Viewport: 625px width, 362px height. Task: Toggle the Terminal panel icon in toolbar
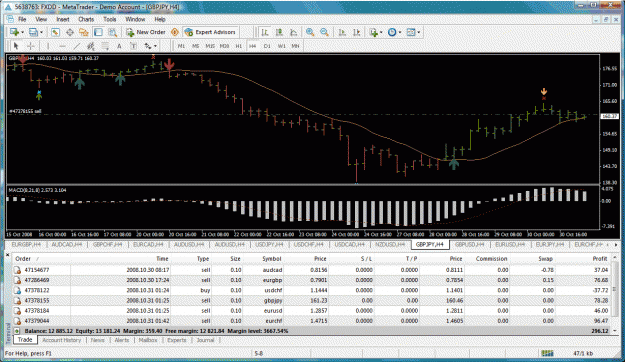pyautogui.click(x=98, y=32)
